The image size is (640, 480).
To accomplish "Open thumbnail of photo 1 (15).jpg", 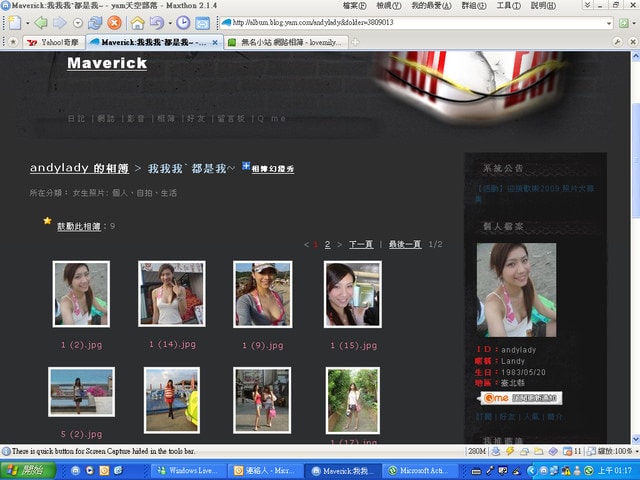I will [353, 294].
